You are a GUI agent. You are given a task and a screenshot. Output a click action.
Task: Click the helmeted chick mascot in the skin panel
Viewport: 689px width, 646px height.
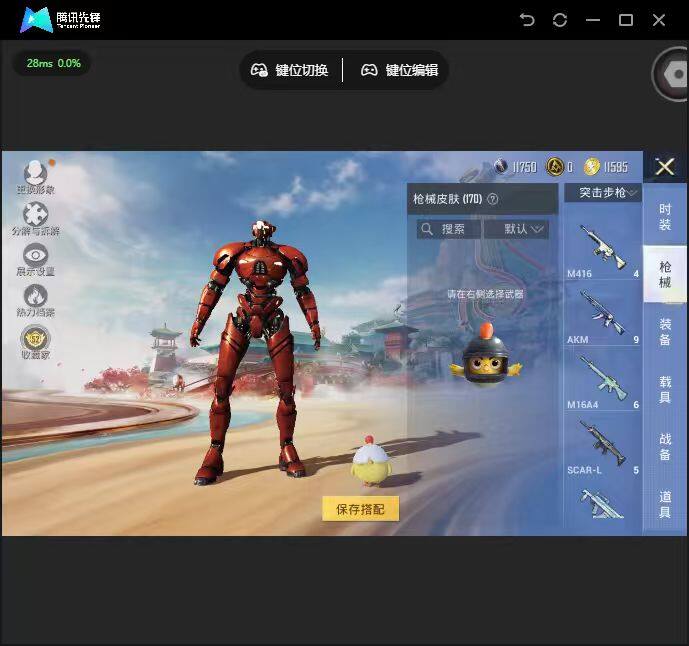click(x=486, y=356)
